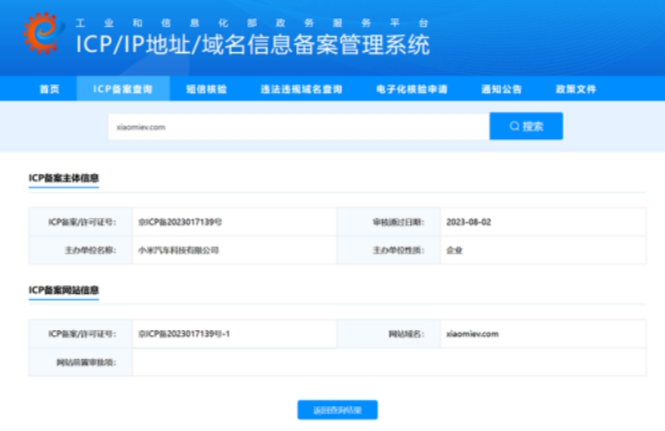
Task: Click the ICP/IP地址/域名信息备案管理系统 title
Action: click(253, 45)
